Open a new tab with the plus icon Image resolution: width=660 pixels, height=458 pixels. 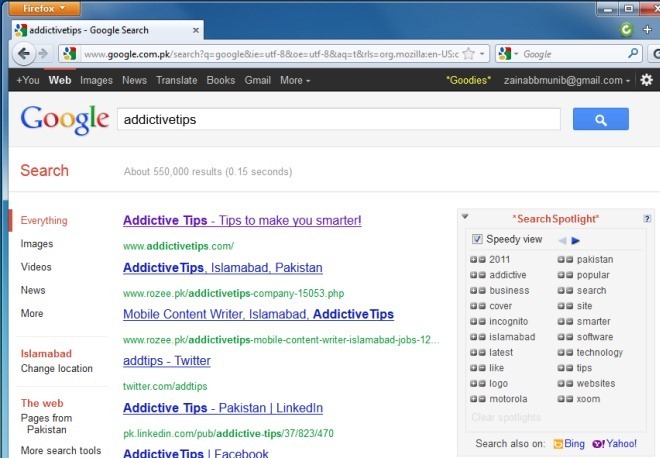(647, 29)
